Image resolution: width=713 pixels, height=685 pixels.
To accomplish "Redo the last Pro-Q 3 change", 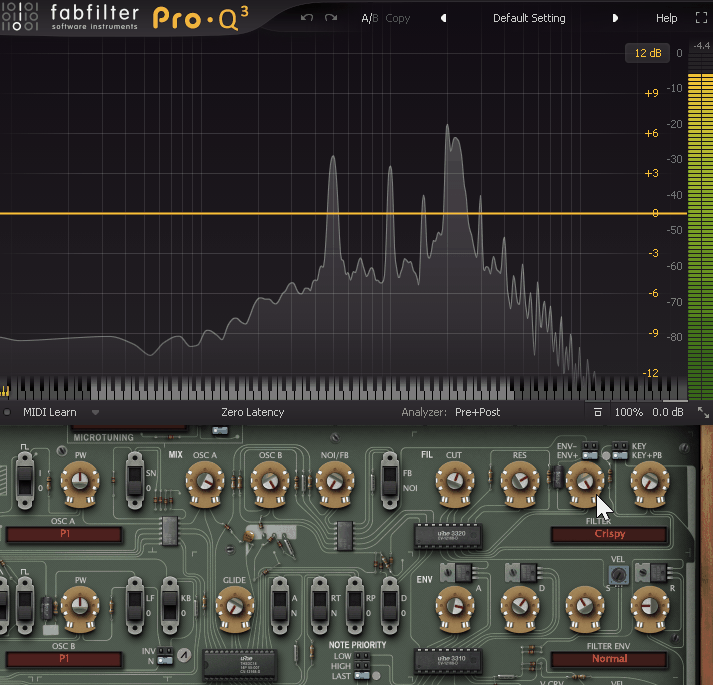I will point(331,18).
